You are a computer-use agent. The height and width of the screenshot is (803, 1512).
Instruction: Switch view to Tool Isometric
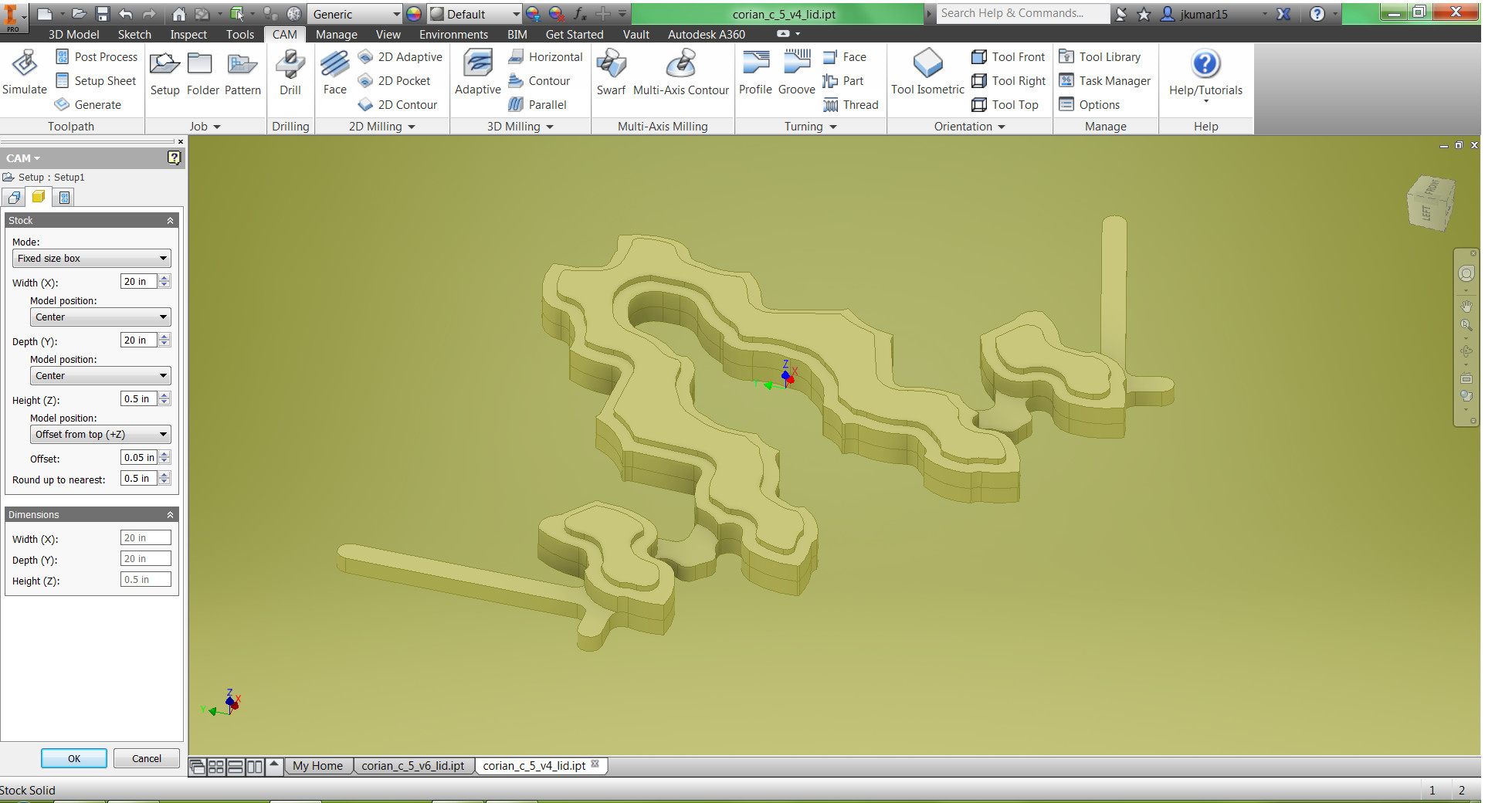[927, 73]
